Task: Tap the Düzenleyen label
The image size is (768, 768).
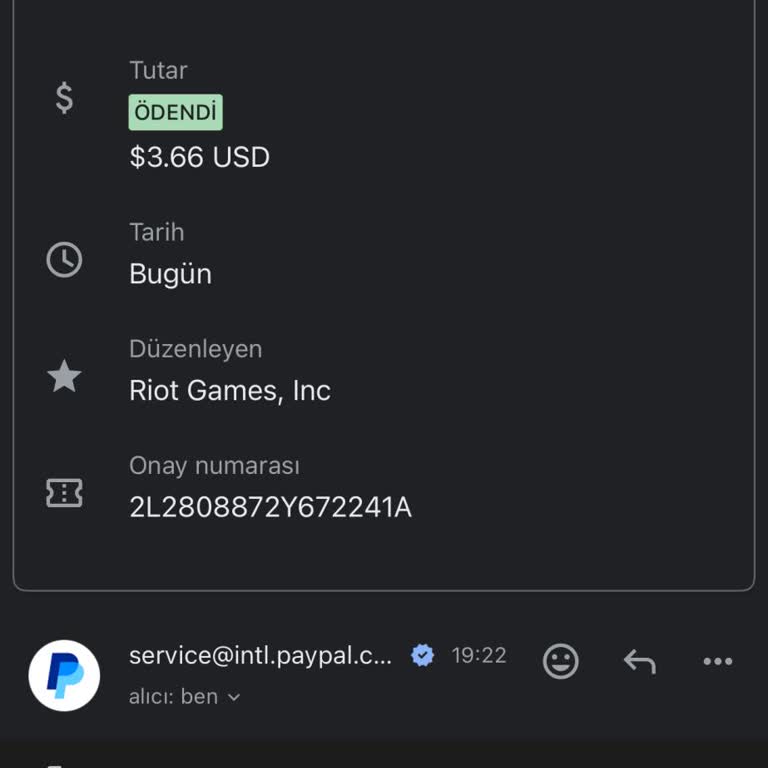Action: click(195, 349)
